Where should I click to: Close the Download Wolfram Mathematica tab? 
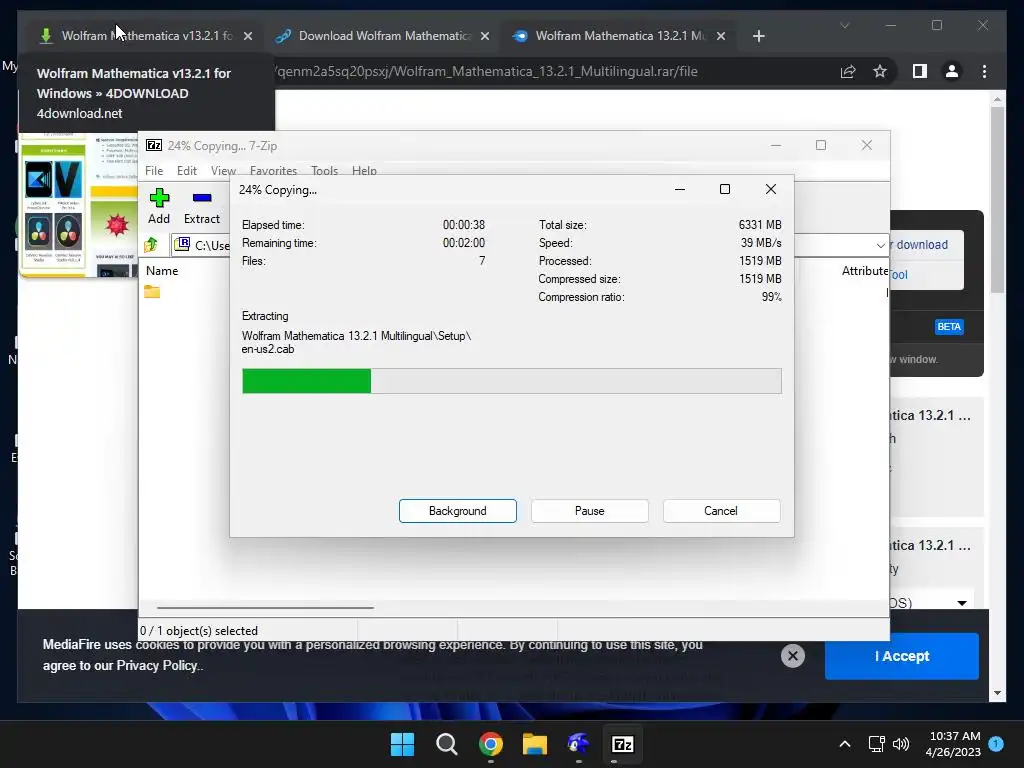click(485, 36)
